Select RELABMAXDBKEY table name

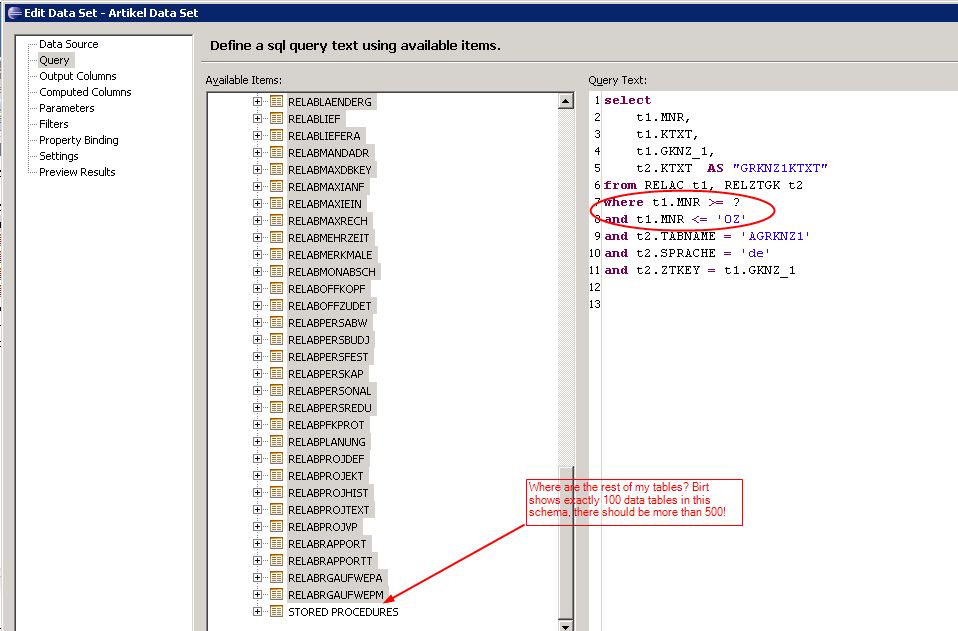[330, 169]
